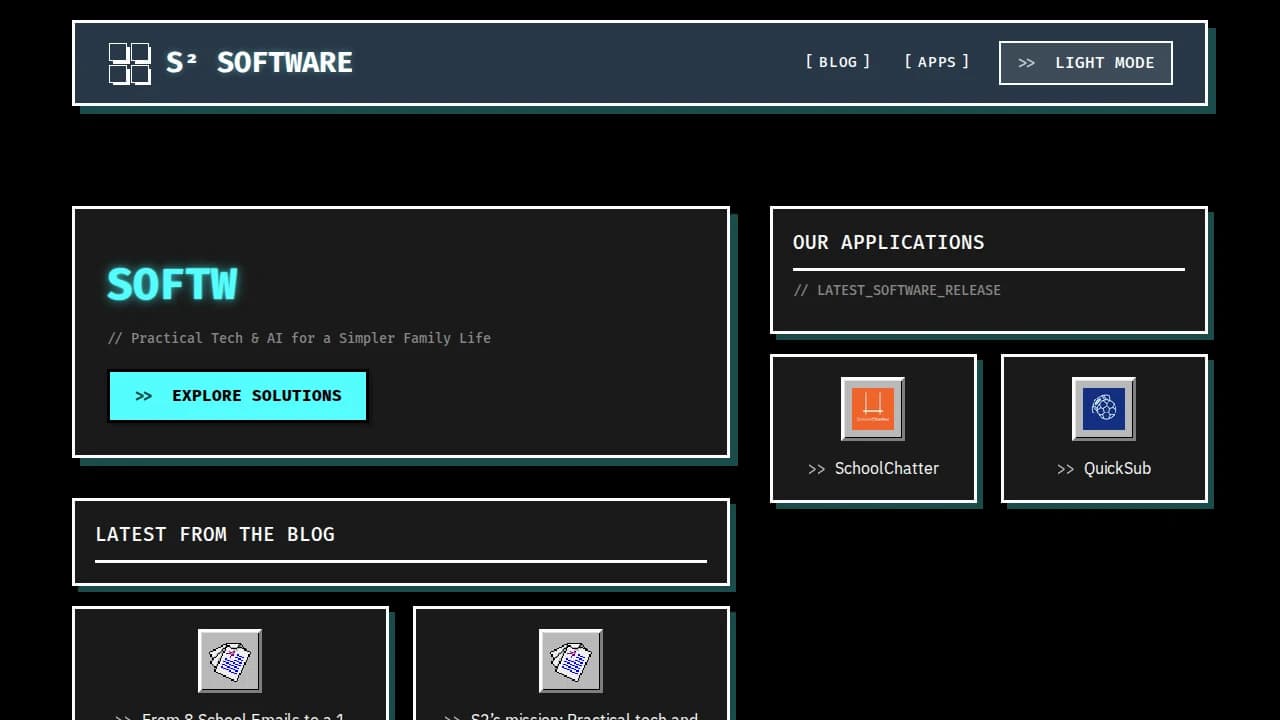
Task: Click the 'Practical Tech & AI' tagline
Action: [x=298, y=338]
